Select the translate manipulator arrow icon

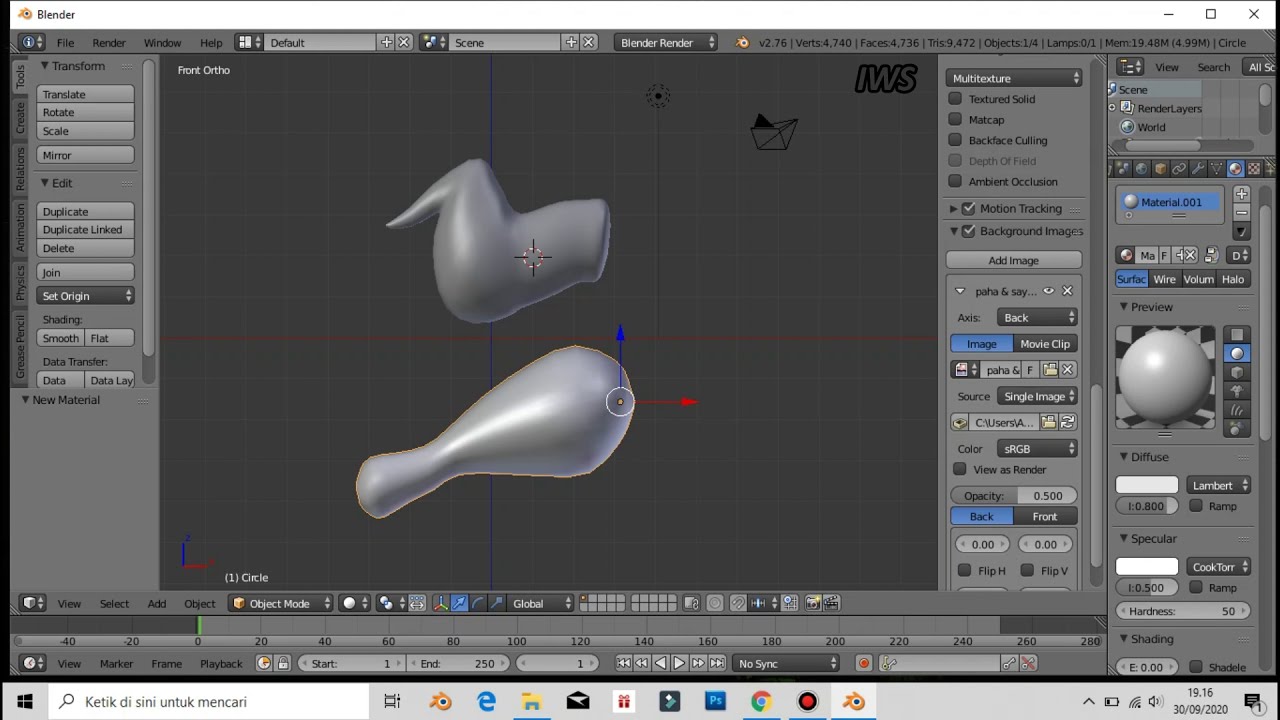(459, 603)
